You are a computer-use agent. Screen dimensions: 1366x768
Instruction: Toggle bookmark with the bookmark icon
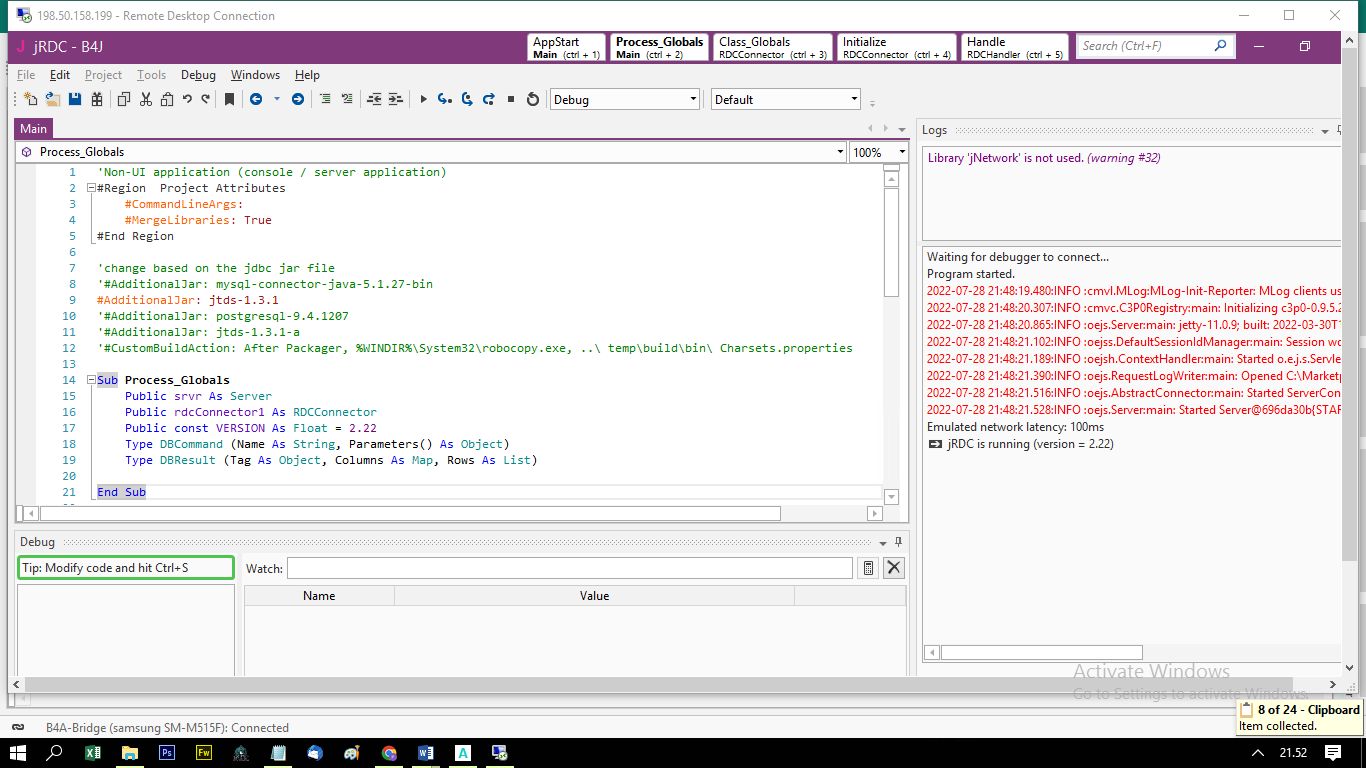pyautogui.click(x=229, y=99)
